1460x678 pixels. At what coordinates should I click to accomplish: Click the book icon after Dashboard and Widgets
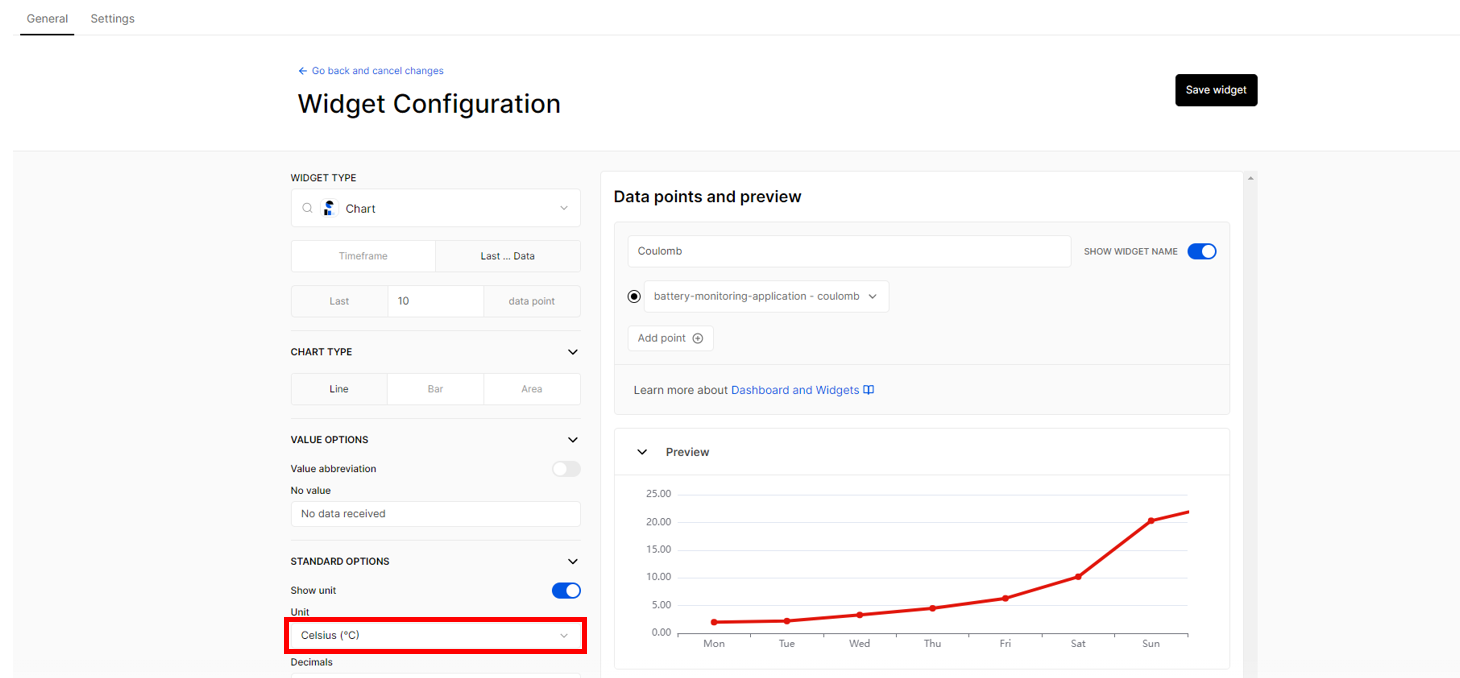coord(869,390)
